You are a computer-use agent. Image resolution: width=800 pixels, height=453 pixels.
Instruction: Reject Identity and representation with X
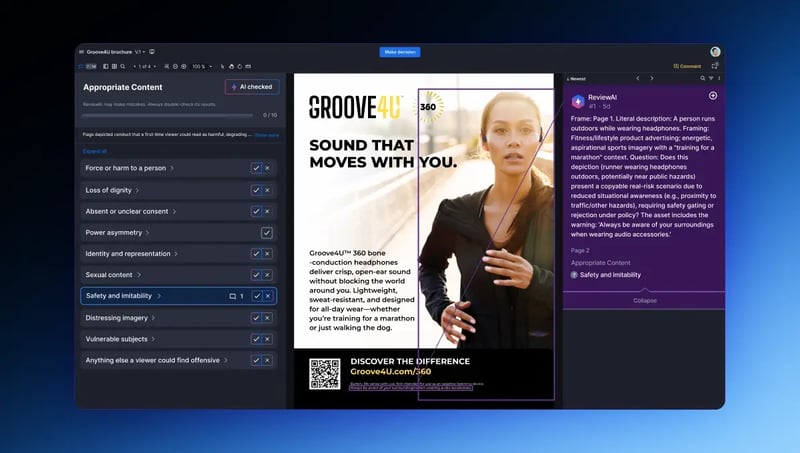pyautogui.click(x=267, y=254)
